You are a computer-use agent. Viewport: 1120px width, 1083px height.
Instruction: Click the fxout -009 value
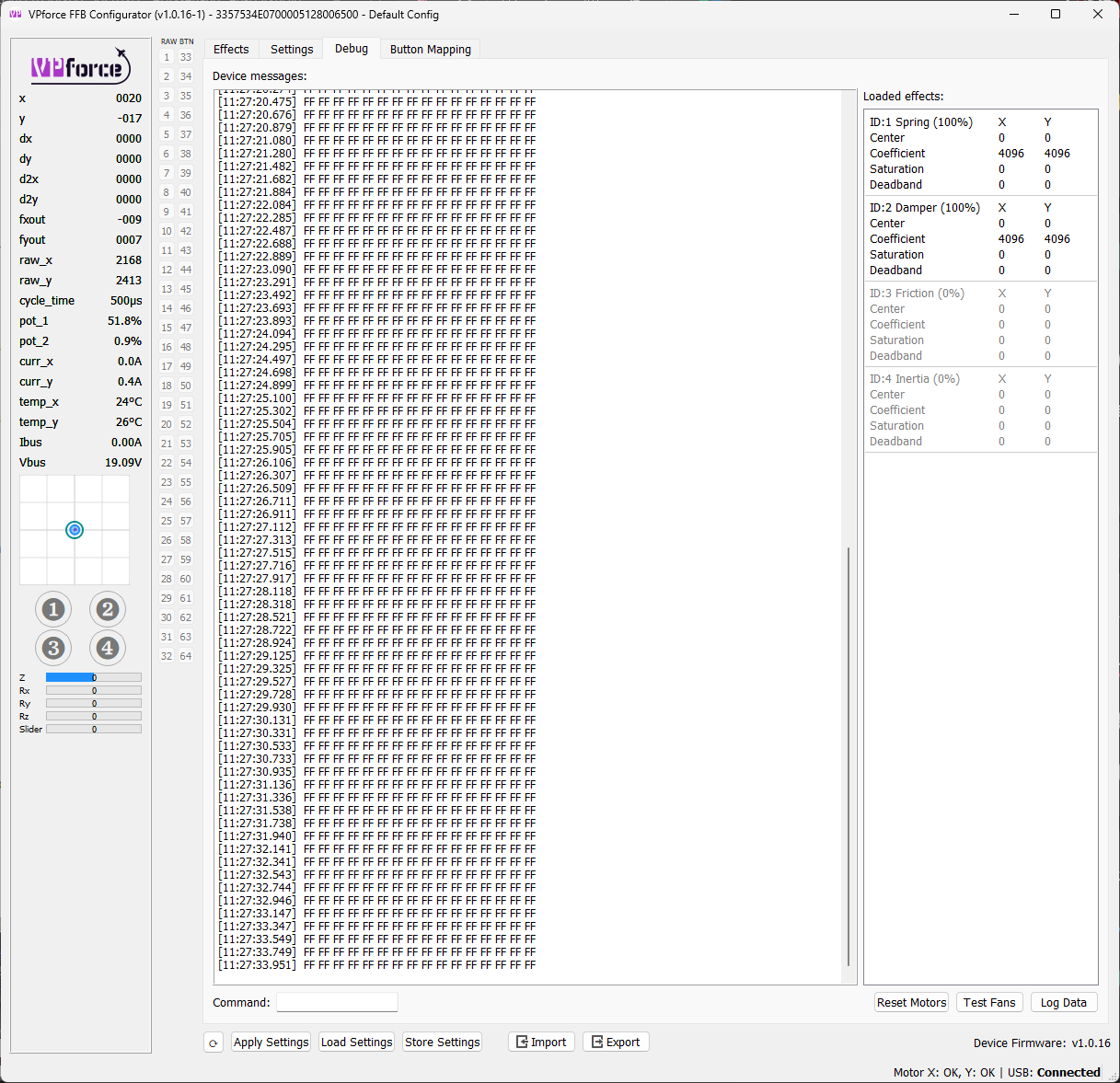click(130, 220)
